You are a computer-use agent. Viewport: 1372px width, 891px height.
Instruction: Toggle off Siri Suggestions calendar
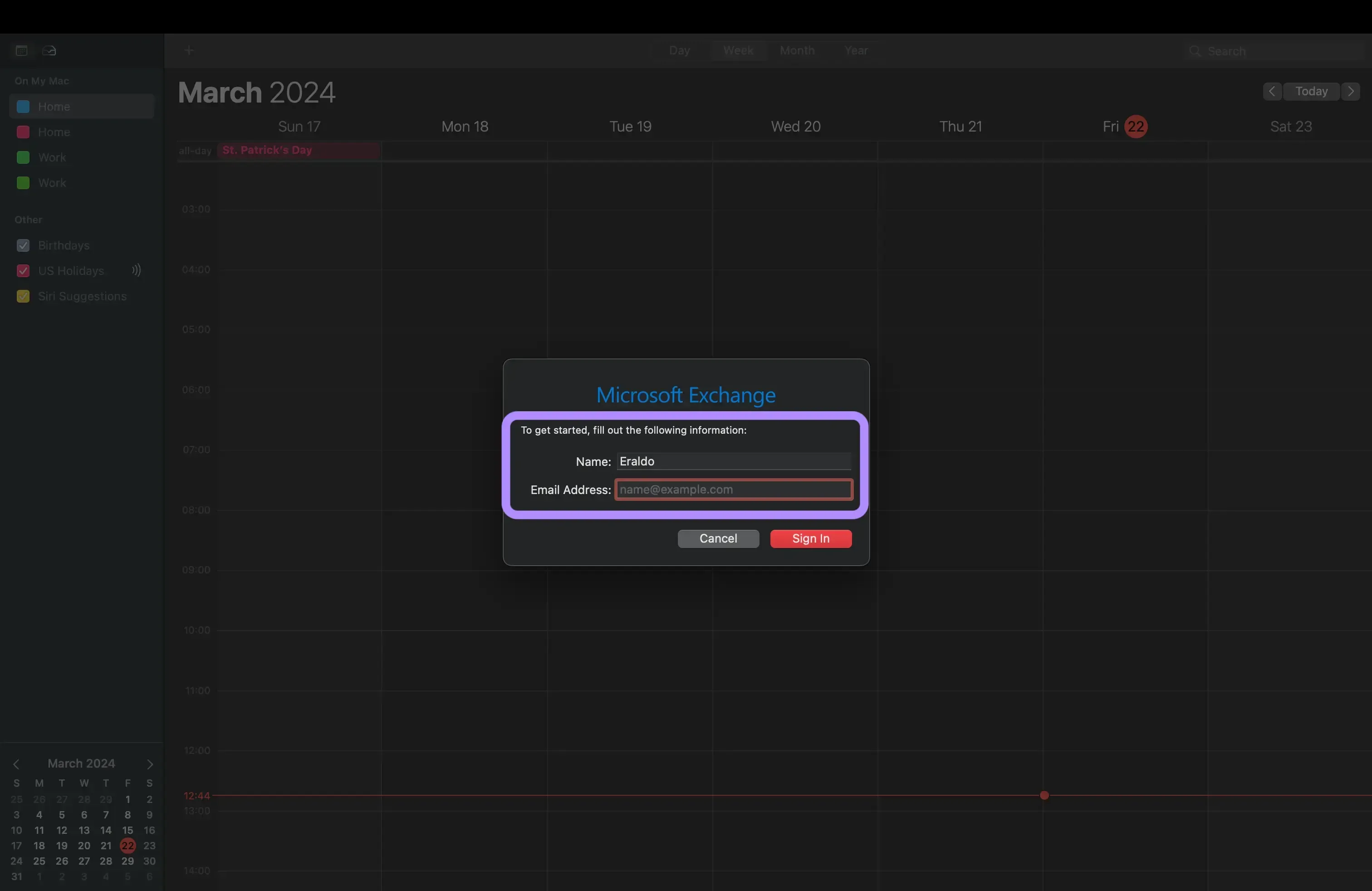click(x=23, y=296)
